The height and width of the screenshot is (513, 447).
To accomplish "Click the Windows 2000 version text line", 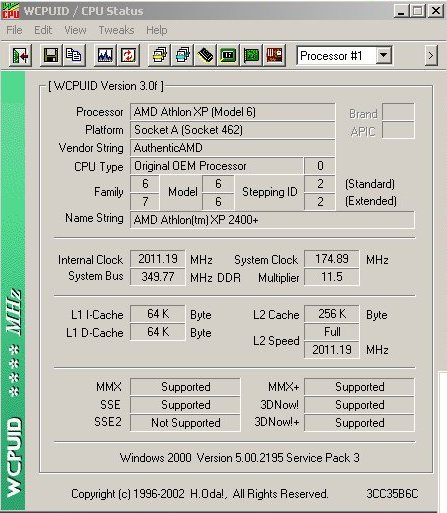I will pyautogui.click(x=240, y=458).
